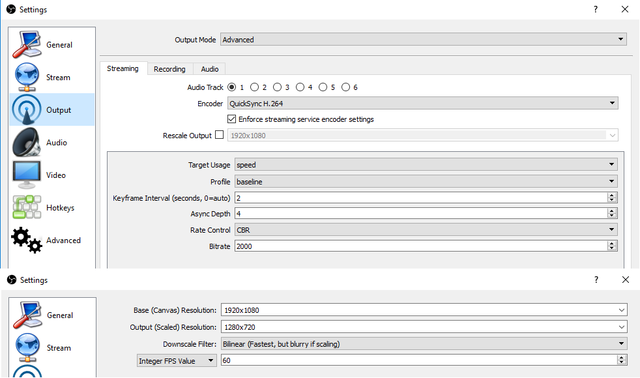The height and width of the screenshot is (378, 640).
Task: Open General settings in the upper Settings window
Action: tap(52, 44)
